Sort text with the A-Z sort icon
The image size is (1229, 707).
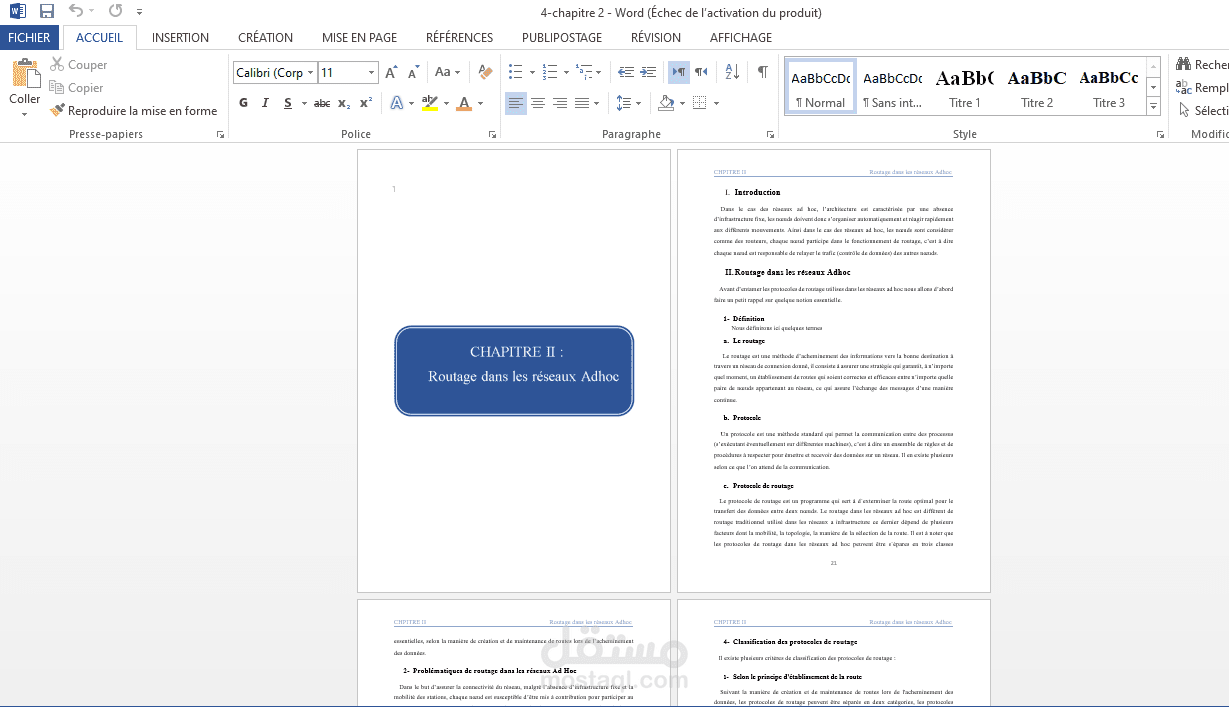pos(732,72)
